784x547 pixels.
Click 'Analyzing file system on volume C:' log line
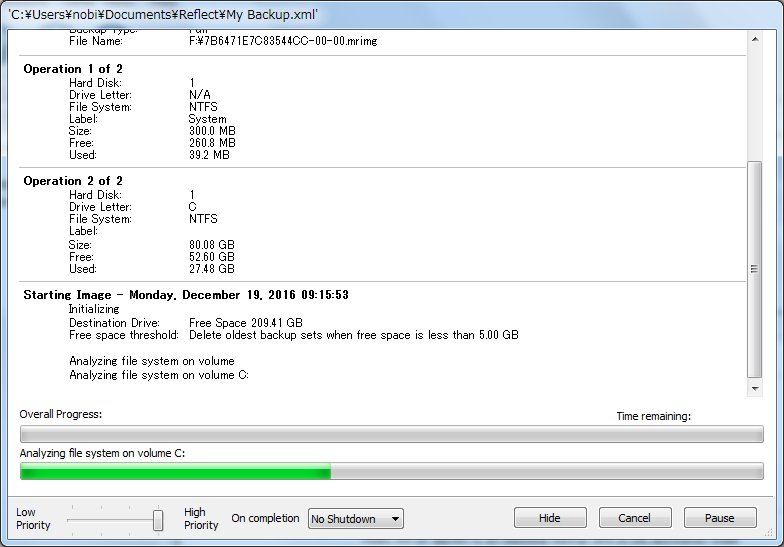(159, 375)
